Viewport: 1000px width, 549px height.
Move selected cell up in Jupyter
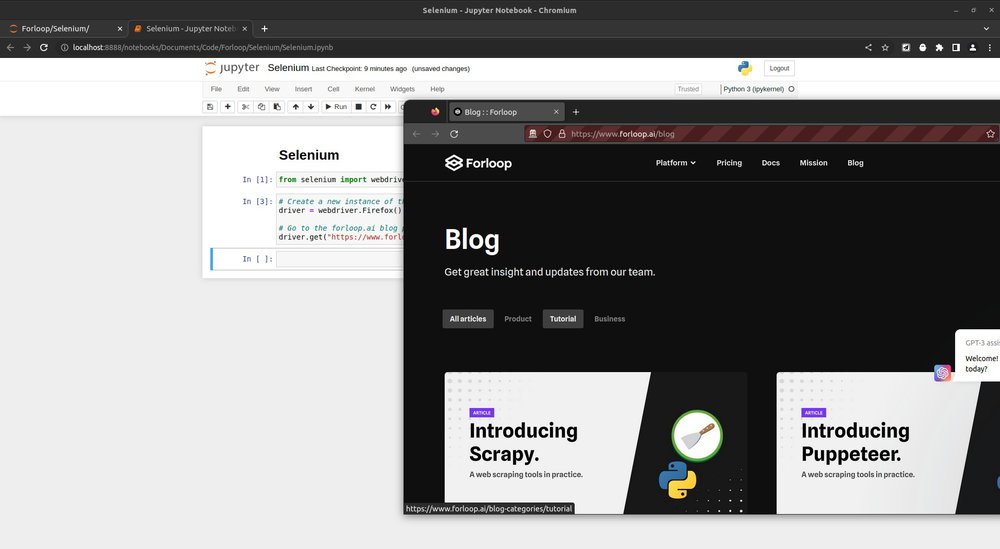click(x=295, y=107)
